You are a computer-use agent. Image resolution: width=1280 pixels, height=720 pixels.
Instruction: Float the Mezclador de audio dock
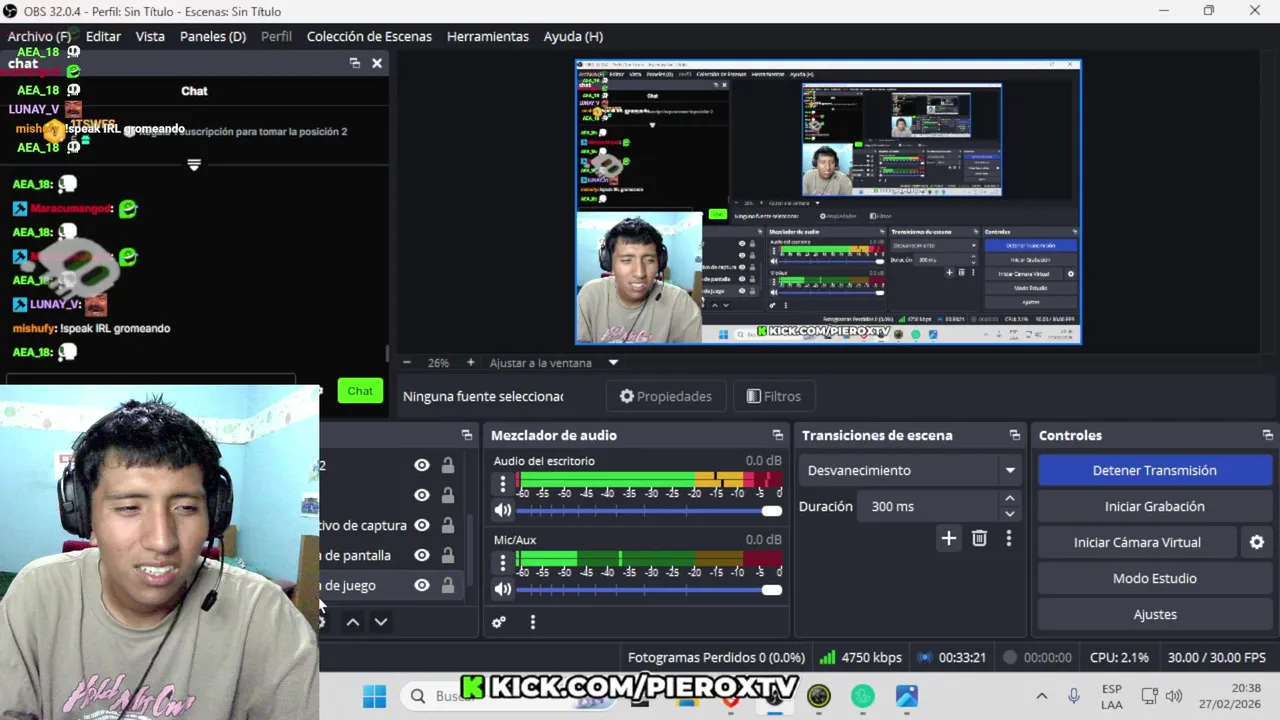click(x=778, y=435)
